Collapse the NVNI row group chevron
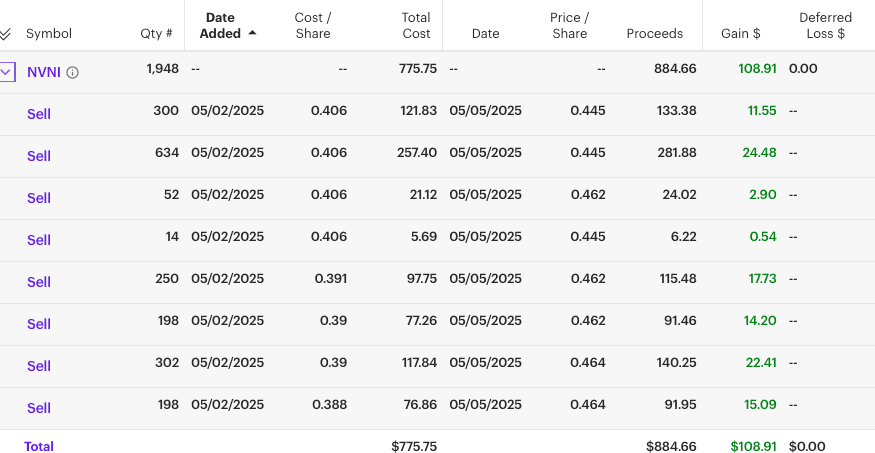 7,72
